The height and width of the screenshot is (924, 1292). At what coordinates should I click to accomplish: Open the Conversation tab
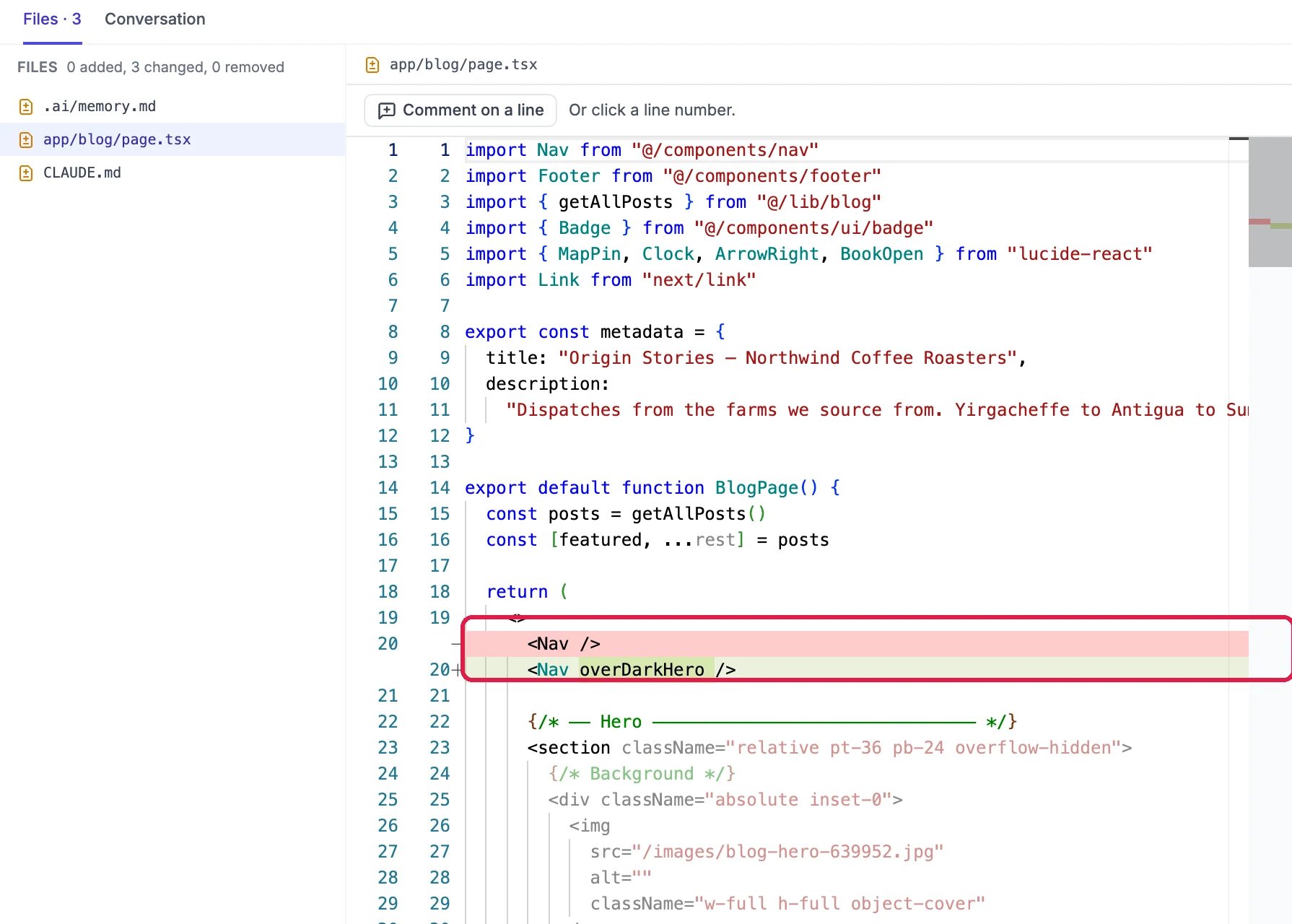click(154, 19)
